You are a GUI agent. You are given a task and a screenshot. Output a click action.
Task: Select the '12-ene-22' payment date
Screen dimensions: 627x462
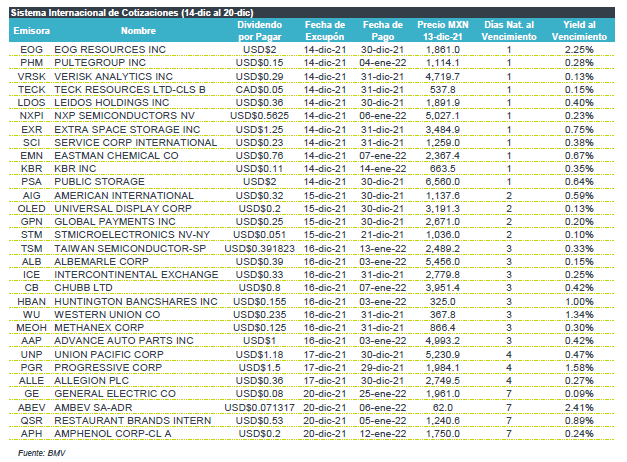383,434
